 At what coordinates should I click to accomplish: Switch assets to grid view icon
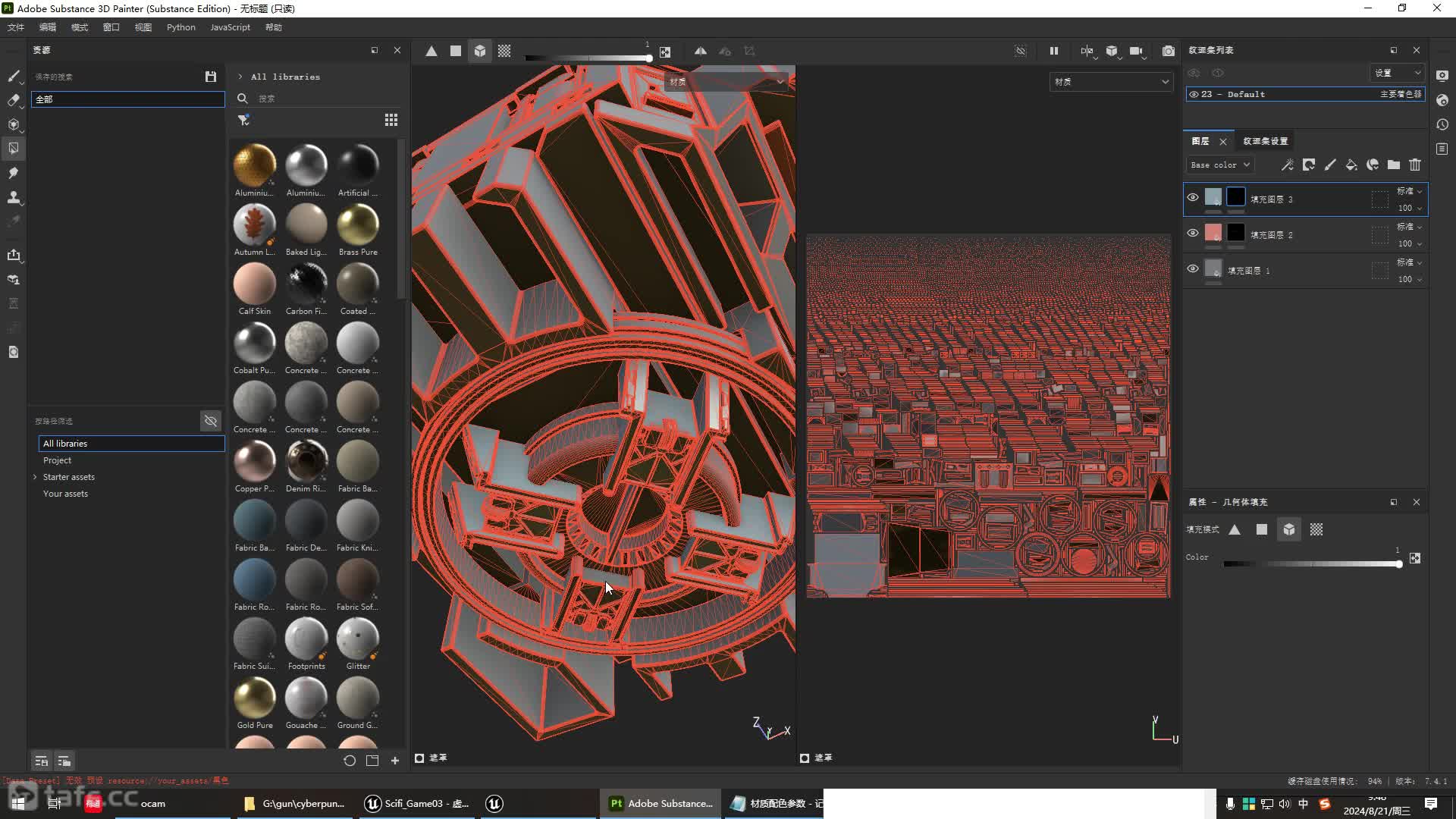click(x=391, y=120)
